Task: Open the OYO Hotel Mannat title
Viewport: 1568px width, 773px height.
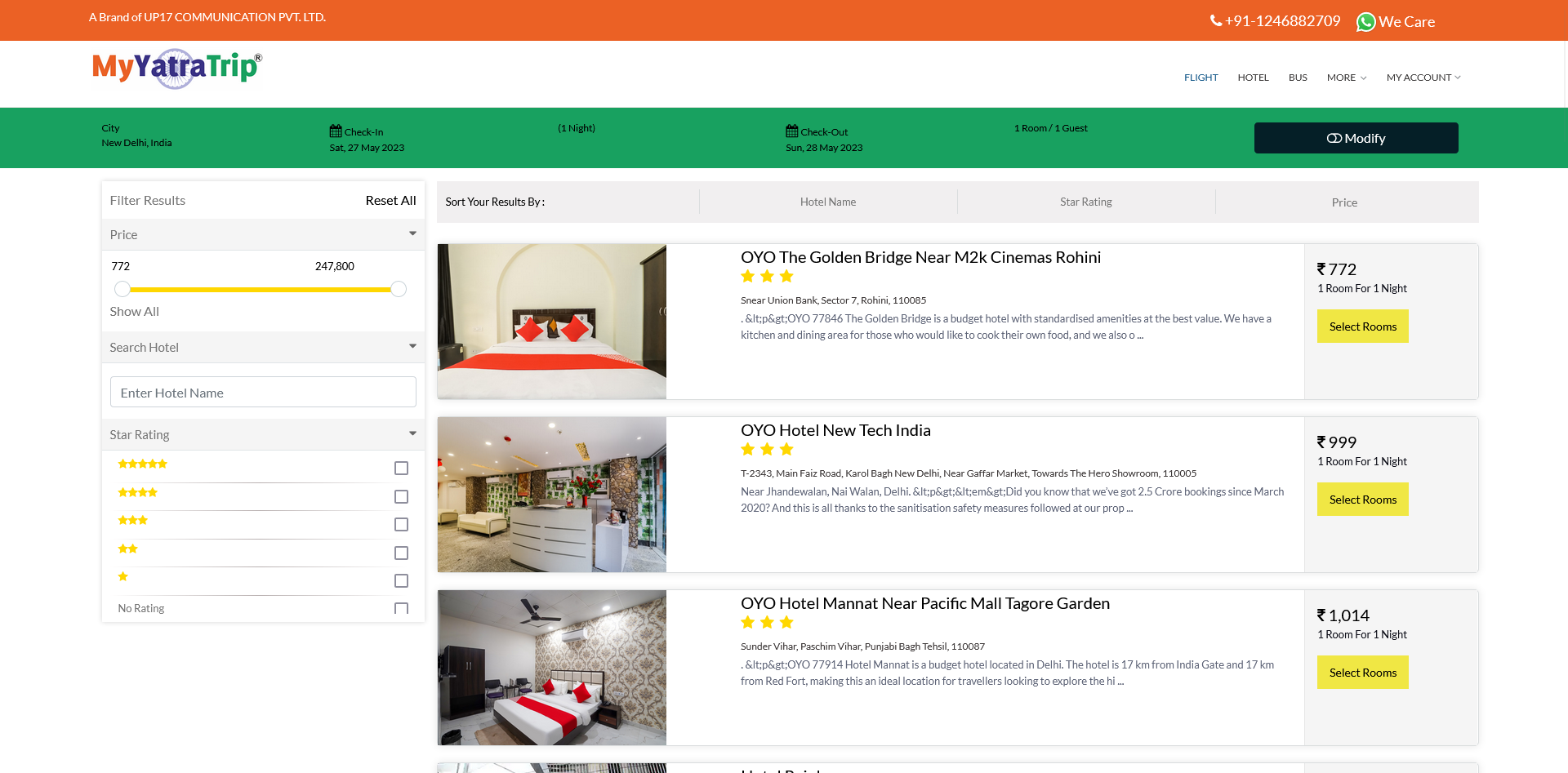Action: click(x=925, y=603)
